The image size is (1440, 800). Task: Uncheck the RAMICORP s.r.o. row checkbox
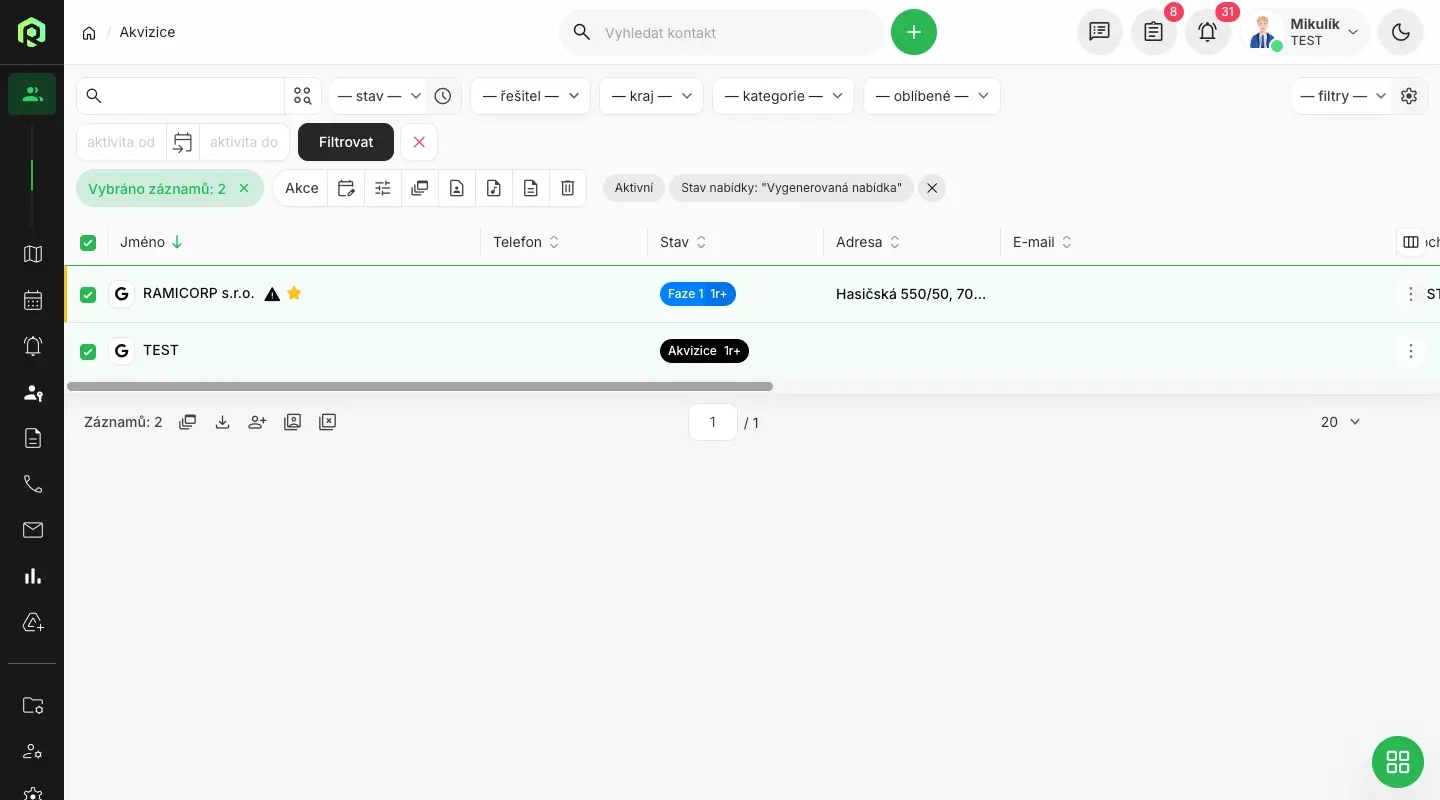pos(88,295)
